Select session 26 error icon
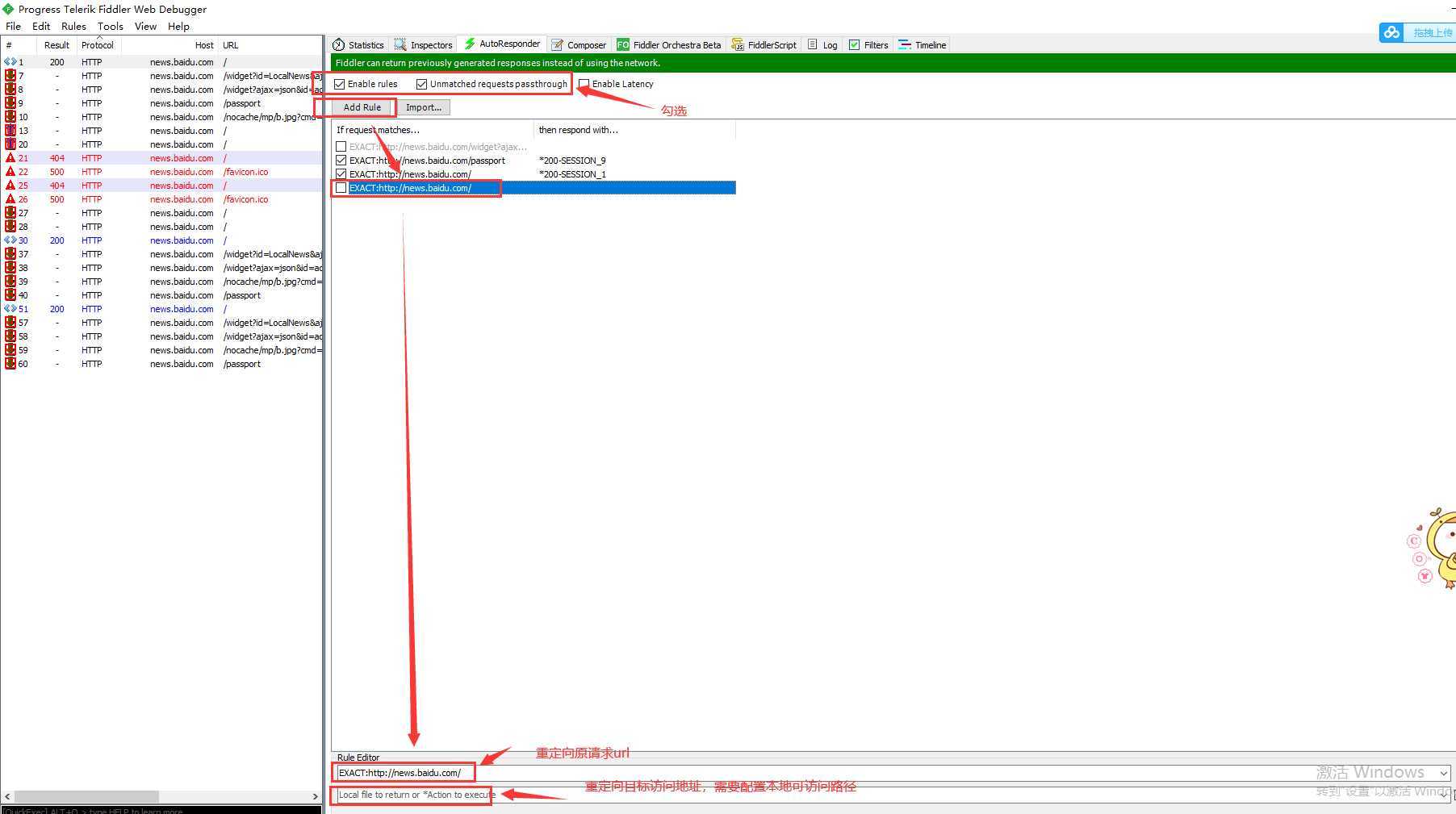Image resolution: width=1456 pixels, height=814 pixels. pos(10,199)
